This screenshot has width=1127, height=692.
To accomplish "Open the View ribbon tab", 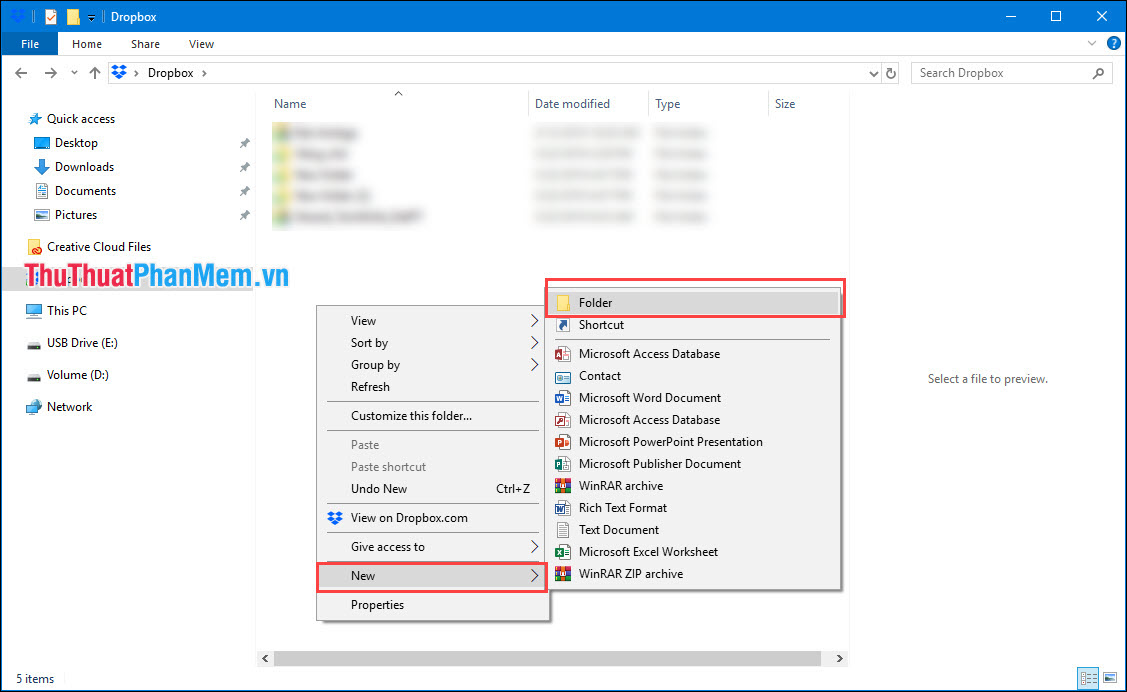I will pos(201,44).
